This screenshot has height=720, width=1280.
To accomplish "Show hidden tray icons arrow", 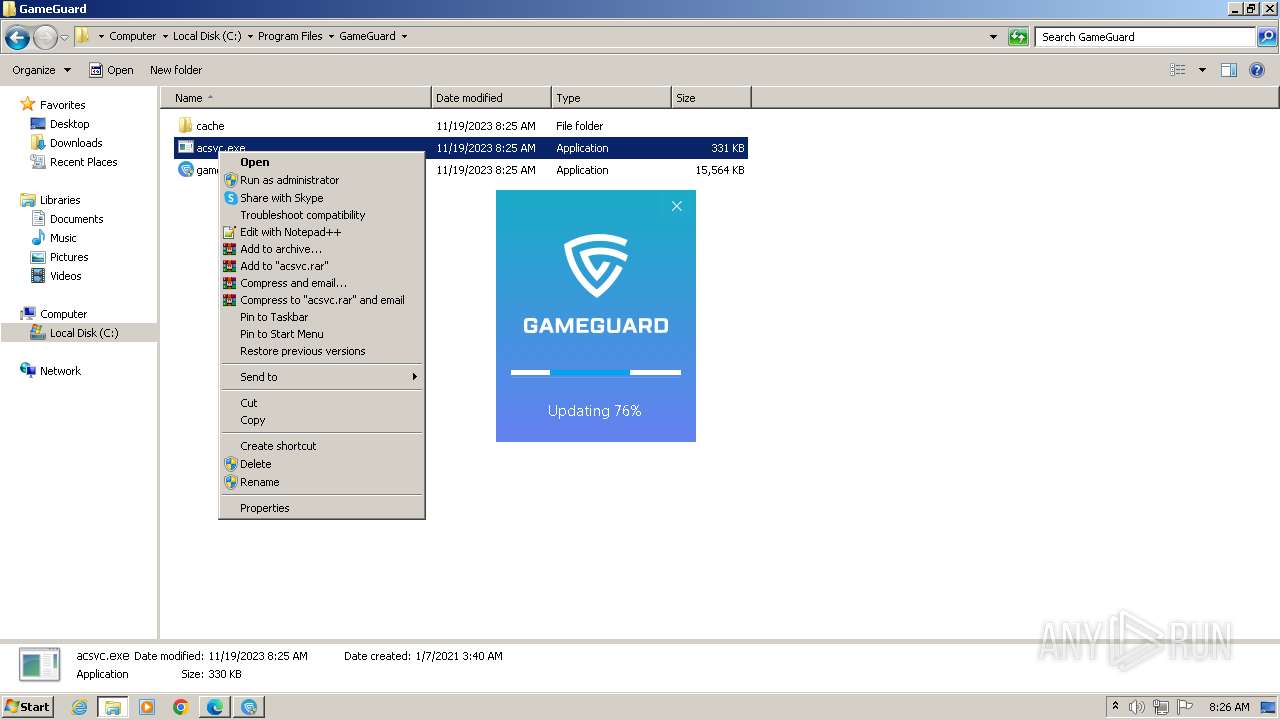I will pos(1116,706).
